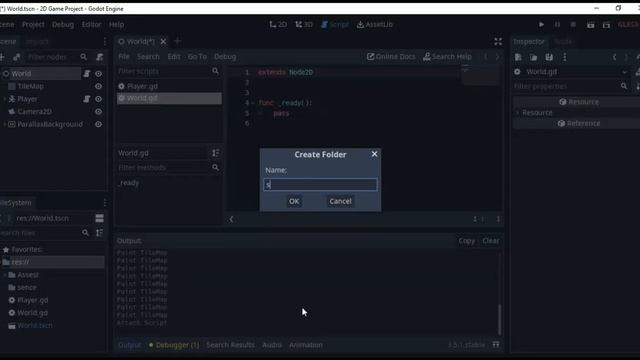Expand the Assest folder
The width and height of the screenshot is (640, 360).
click(4, 275)
